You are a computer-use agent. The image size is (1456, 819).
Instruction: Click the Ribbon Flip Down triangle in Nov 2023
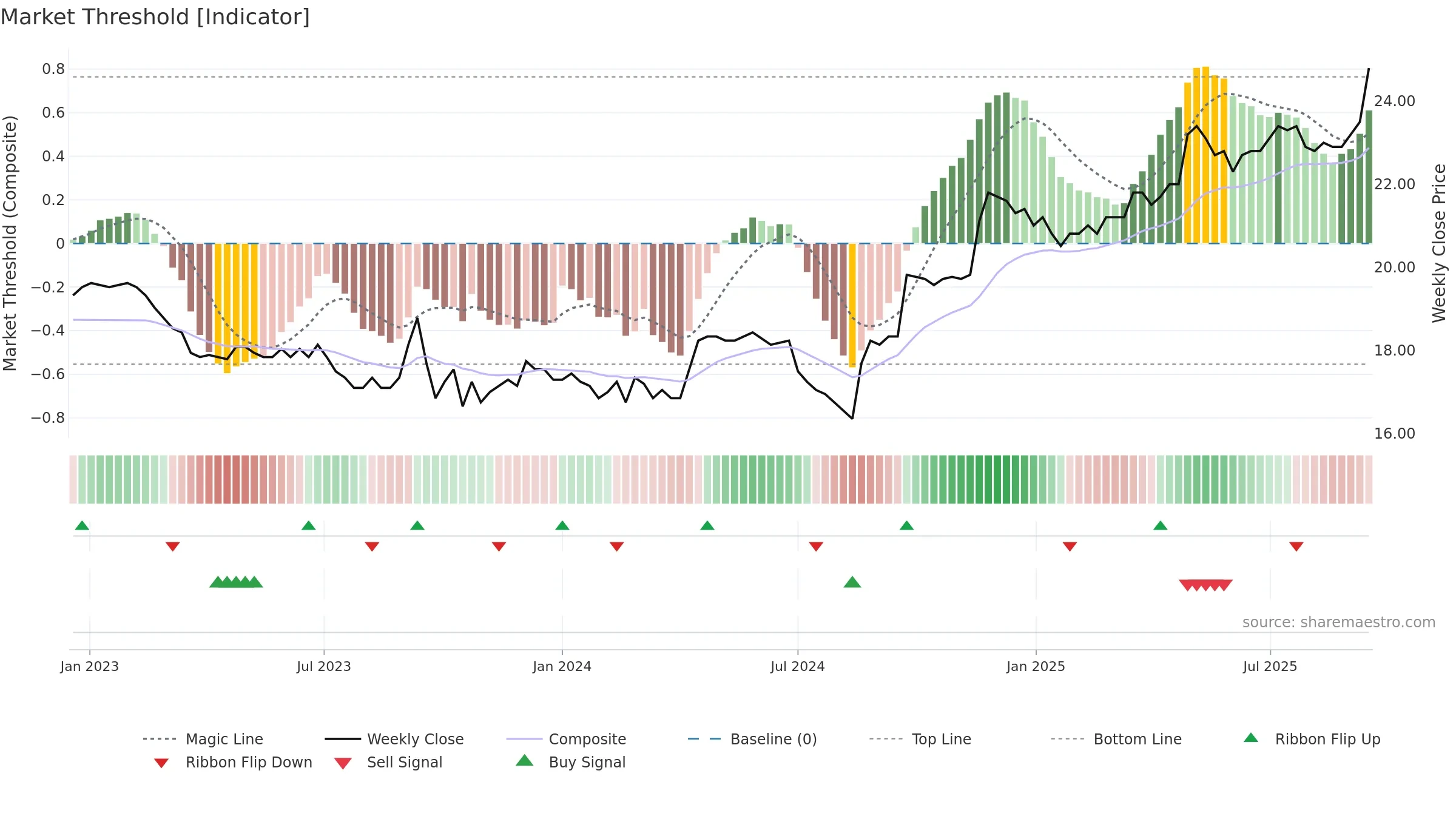(x=499, y=547)
